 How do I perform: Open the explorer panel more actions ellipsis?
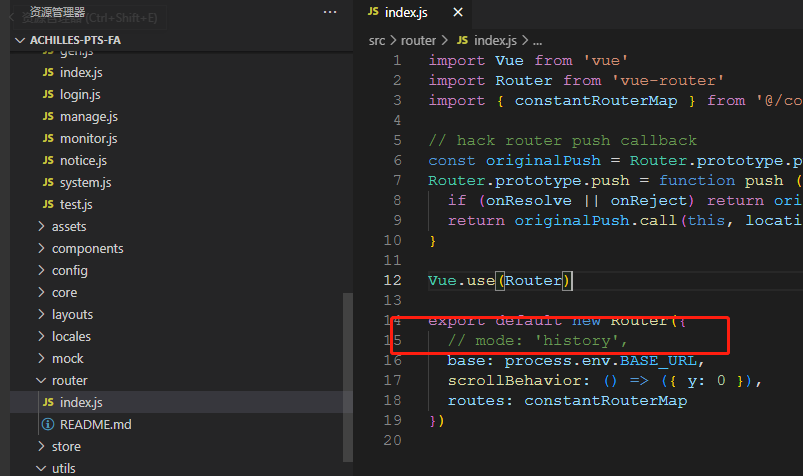(330, 12)
